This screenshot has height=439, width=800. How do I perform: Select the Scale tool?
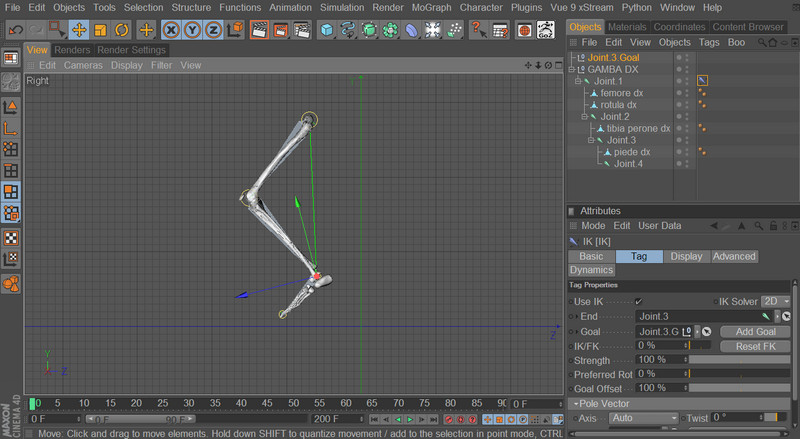click(x=100, y=29)
